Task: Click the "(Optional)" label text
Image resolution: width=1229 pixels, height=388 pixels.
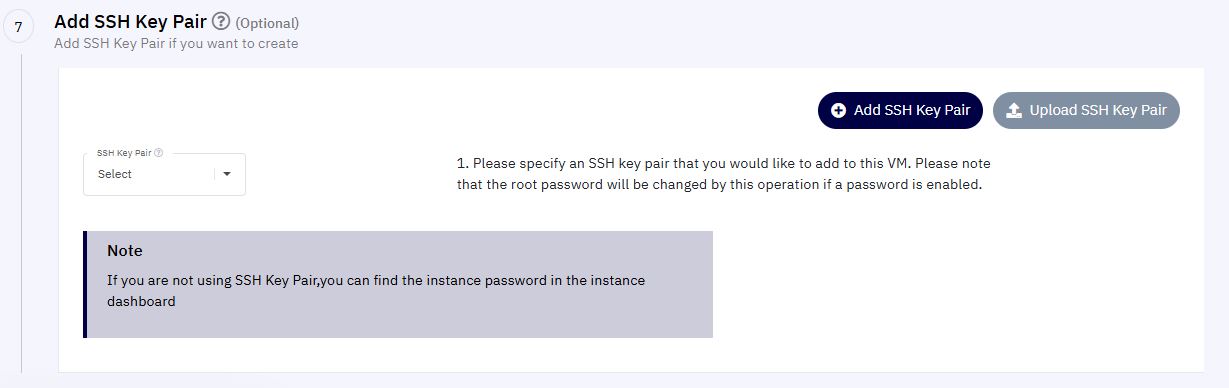Action: click(x=267, y=22)
